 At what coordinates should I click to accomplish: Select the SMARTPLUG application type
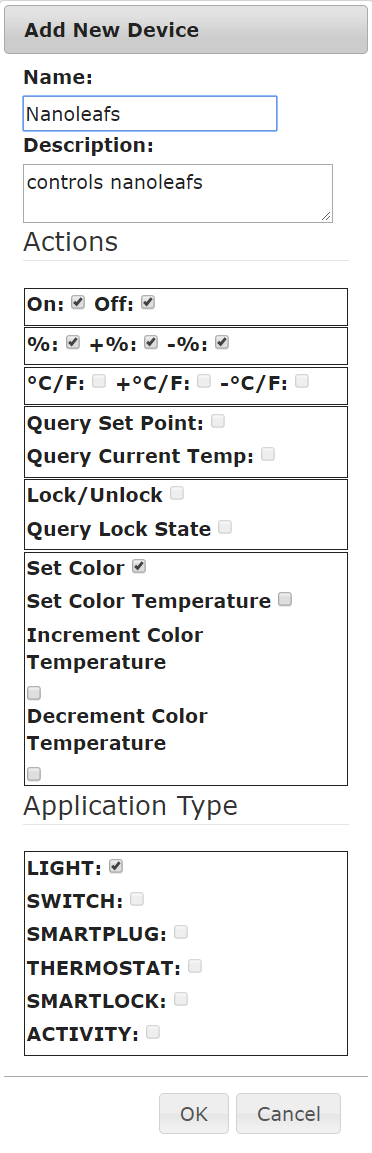click(x=181, y=932)
